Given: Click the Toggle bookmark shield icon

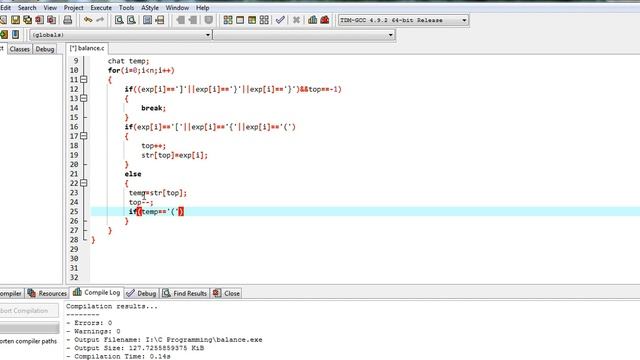Looking at the screenshot, I should 209,20.
